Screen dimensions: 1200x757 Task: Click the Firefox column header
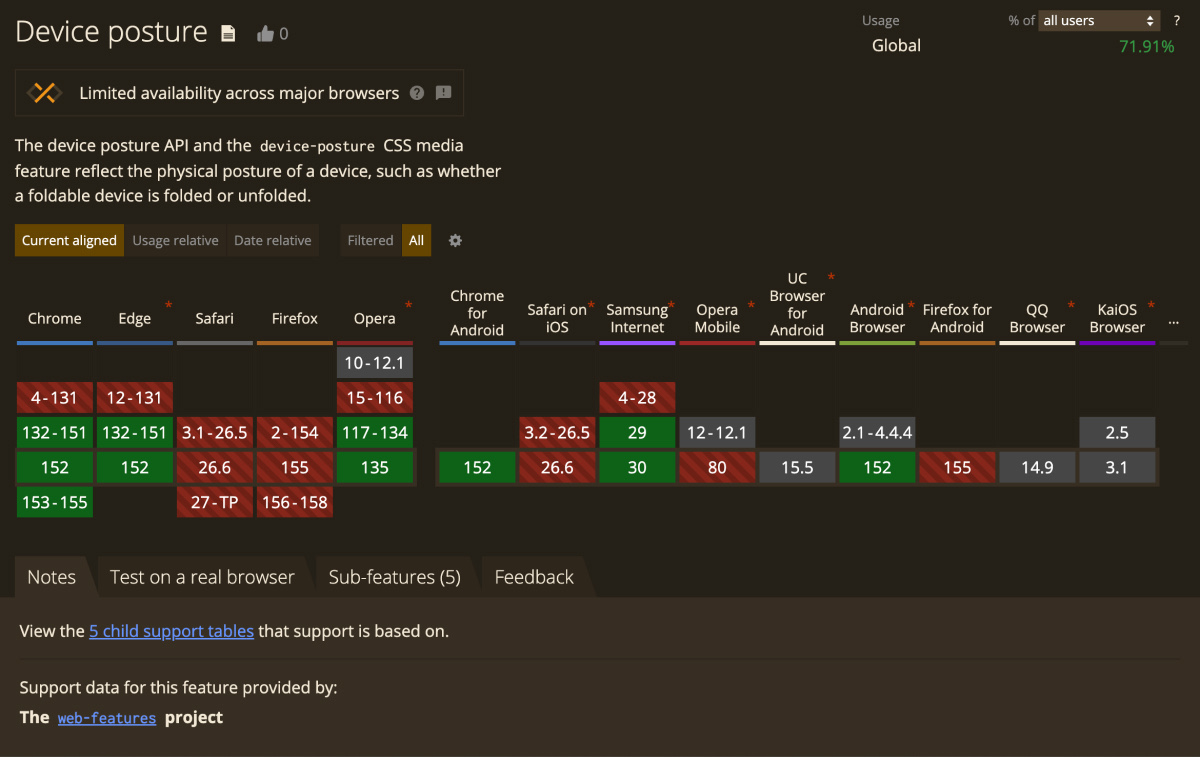click(295, 319)
